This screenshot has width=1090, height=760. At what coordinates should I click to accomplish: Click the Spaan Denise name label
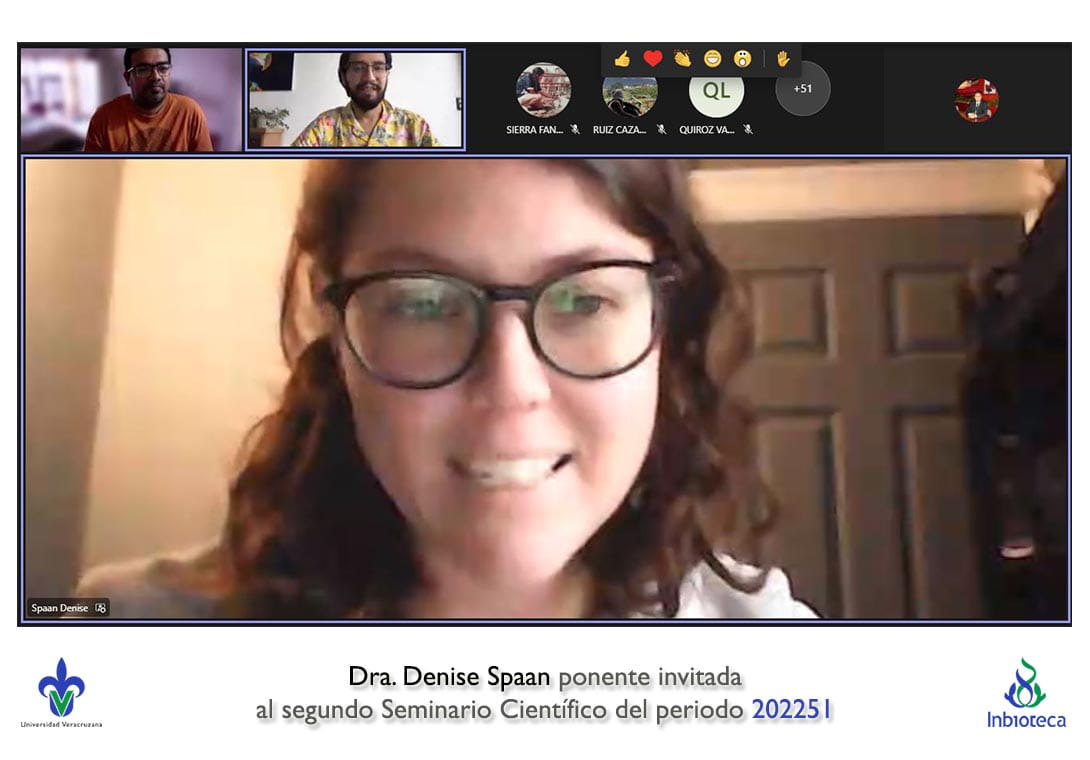pyautogui.click(x=59, y=607)
